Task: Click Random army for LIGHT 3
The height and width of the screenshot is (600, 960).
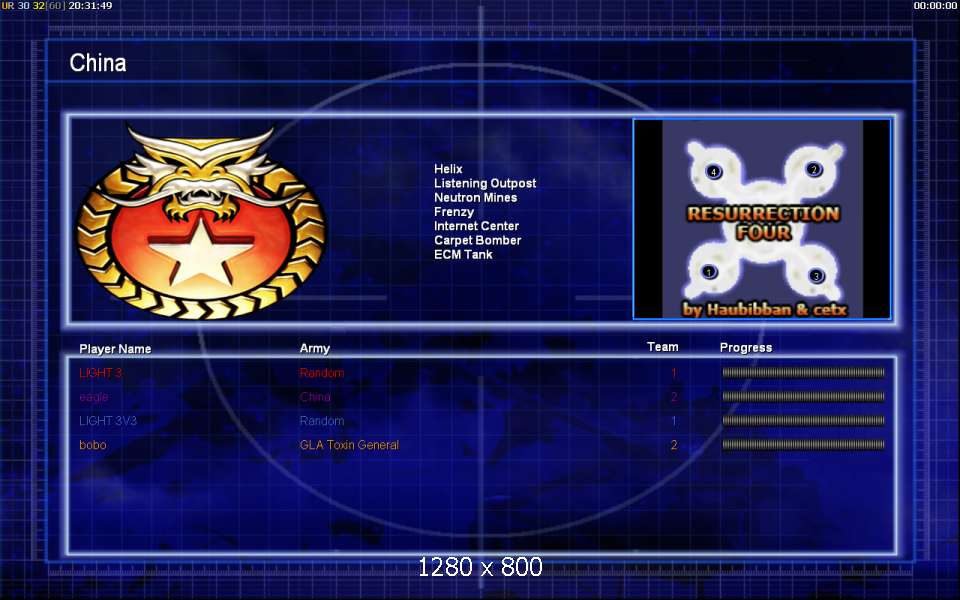Action: [321, 373]
